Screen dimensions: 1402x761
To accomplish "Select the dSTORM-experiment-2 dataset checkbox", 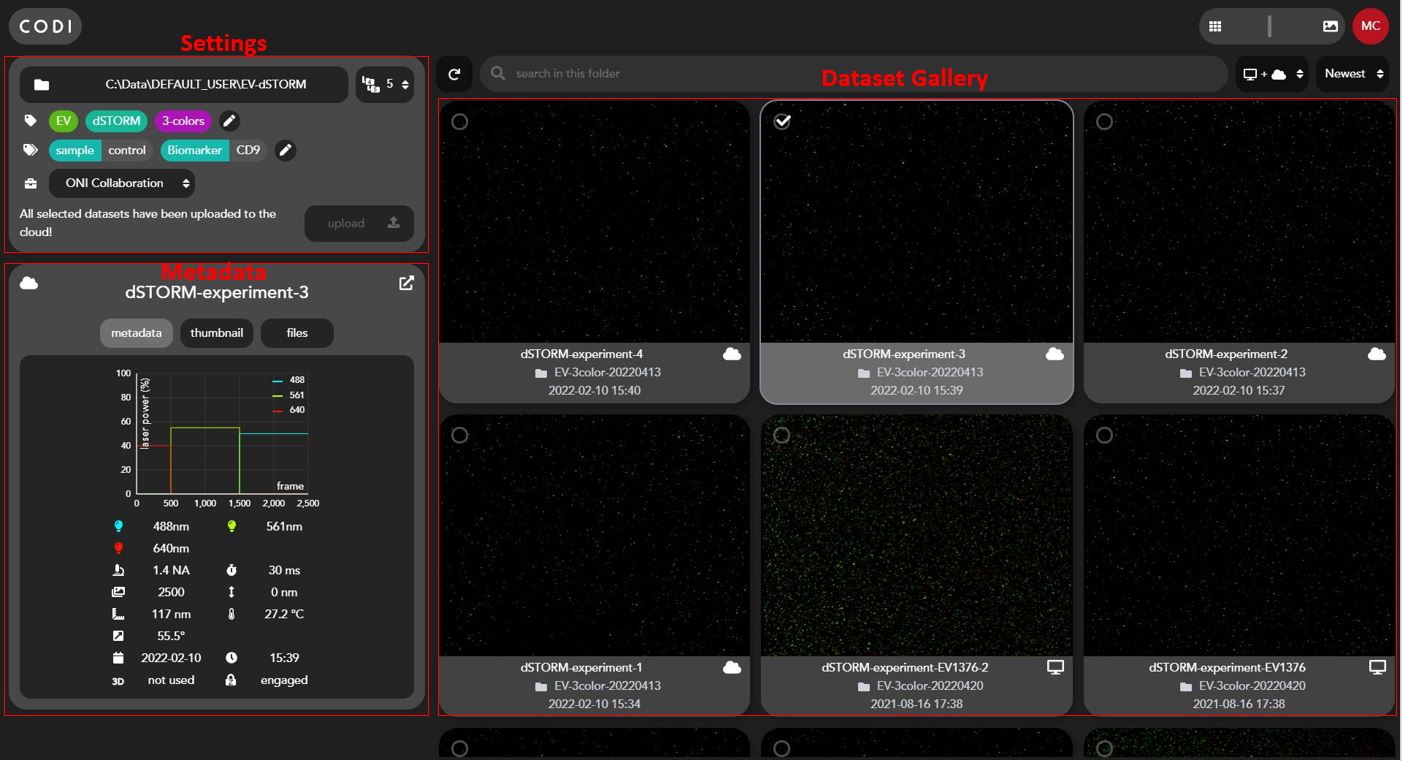I will pos(1104,122).
